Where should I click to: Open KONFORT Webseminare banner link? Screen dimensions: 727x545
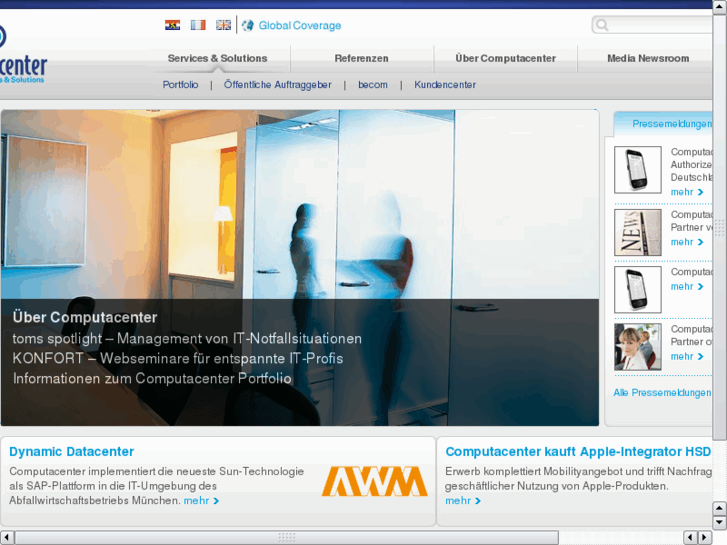coord(178,359)
